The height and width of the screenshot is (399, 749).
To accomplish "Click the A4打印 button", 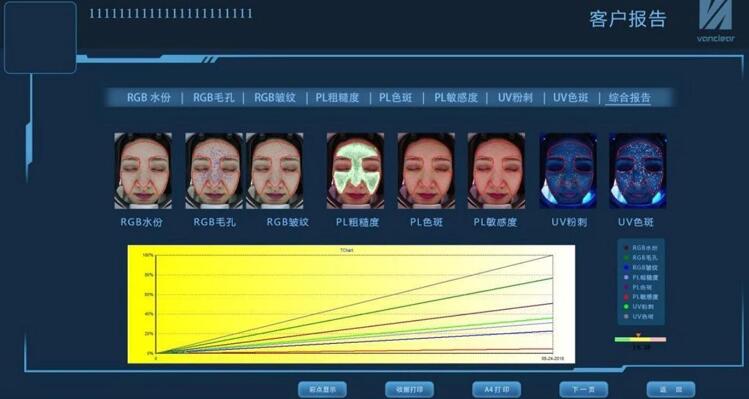I will point(497,389).
